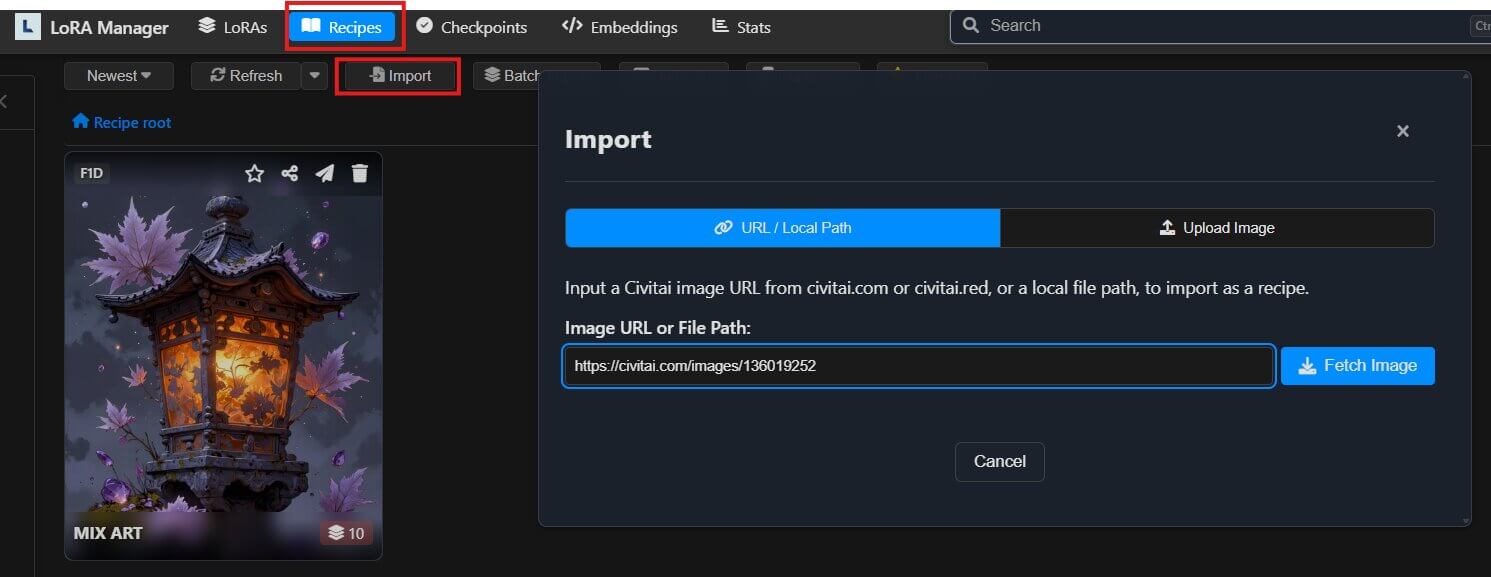Switch to Upload Image tab
The width and height of the screenshot is (1491, 577).
(x=1217, y=228)
